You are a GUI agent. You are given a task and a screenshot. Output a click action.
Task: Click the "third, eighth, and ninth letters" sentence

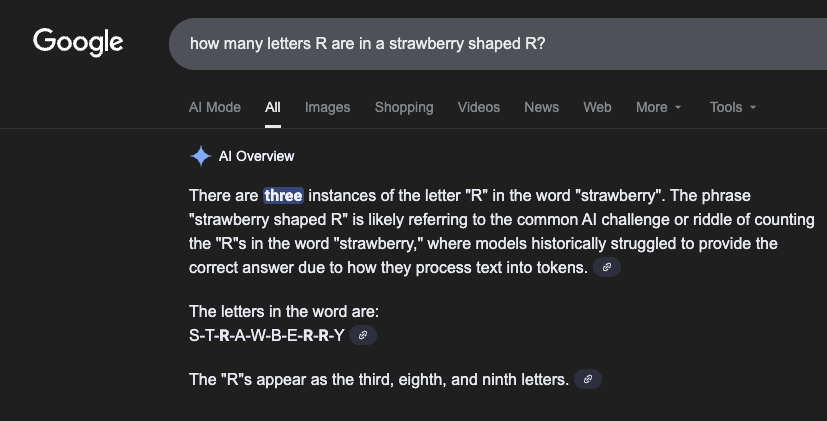[x=379, y=380]
